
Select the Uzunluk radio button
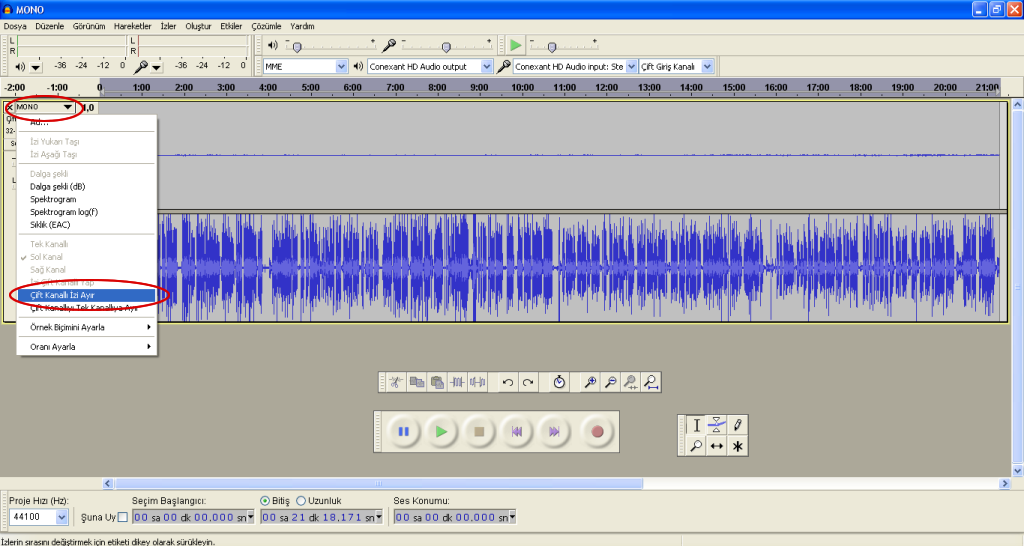tap(301, 501)
